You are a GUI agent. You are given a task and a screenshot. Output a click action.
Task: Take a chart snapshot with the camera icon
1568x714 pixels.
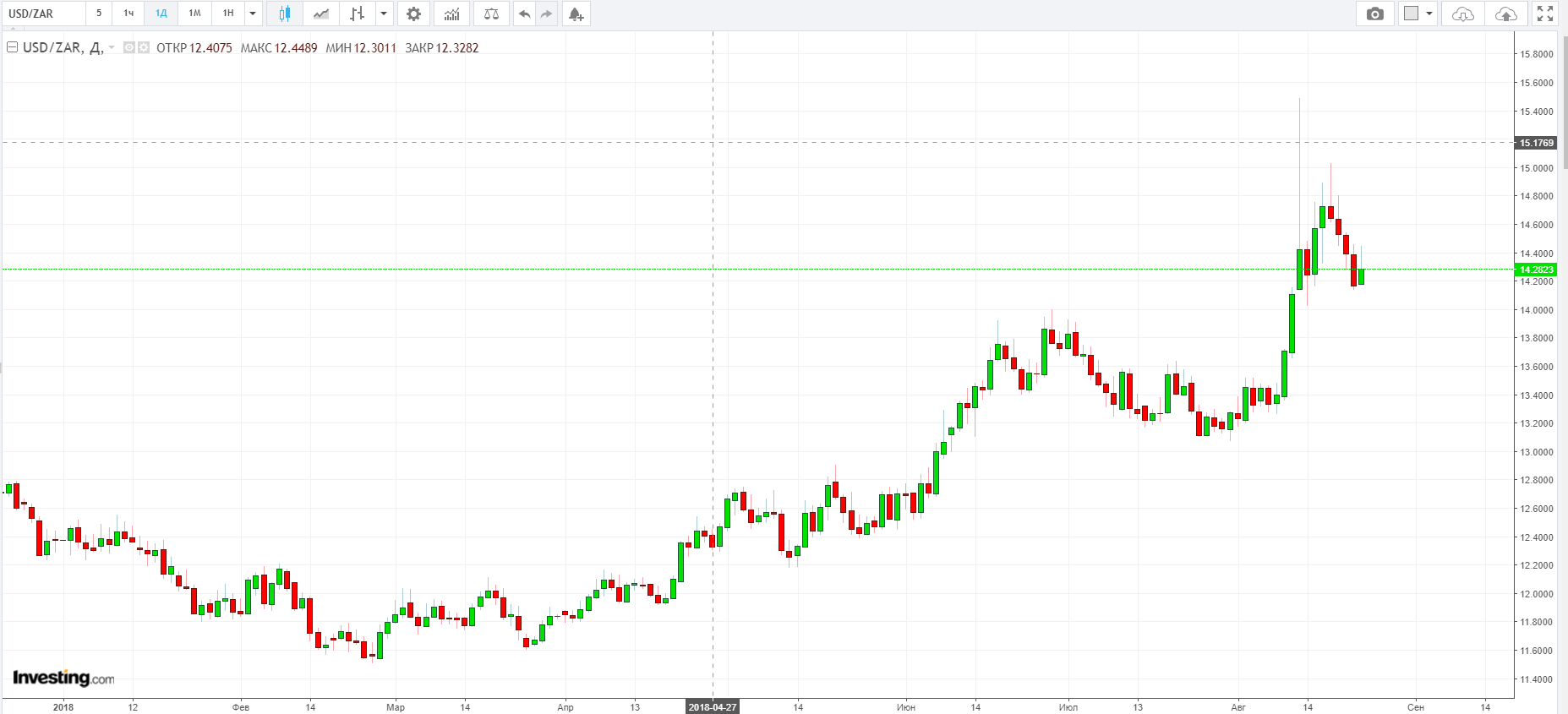[1375, 14]
